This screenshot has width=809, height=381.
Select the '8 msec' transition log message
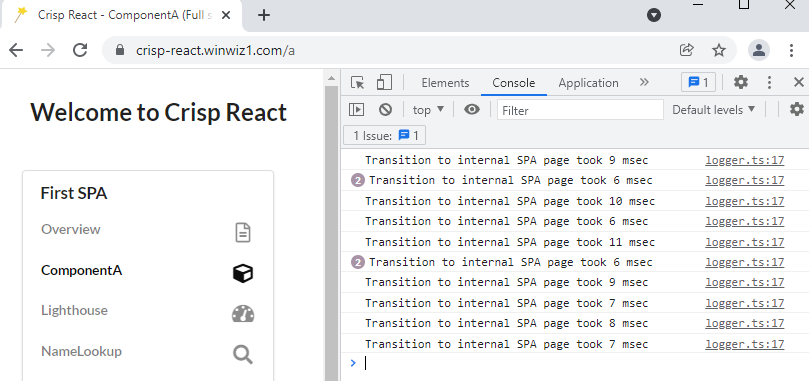pos(506,323)
